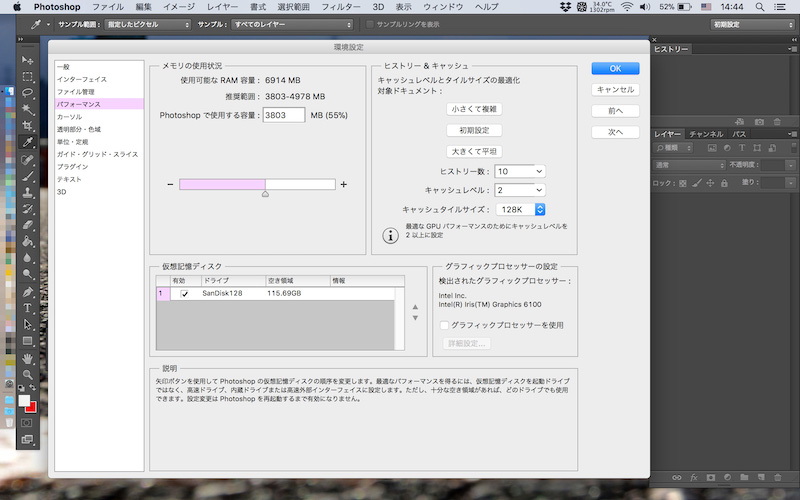Click the red background color swatch
The height and width of the screenshot is (500, 800).
(32, 408)
